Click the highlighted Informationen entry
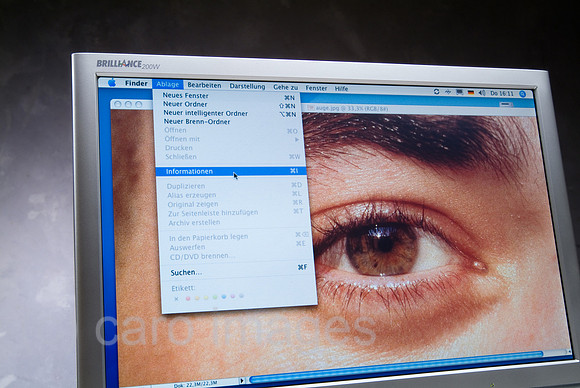The image size is (580, 388). [x=231, y=171]
